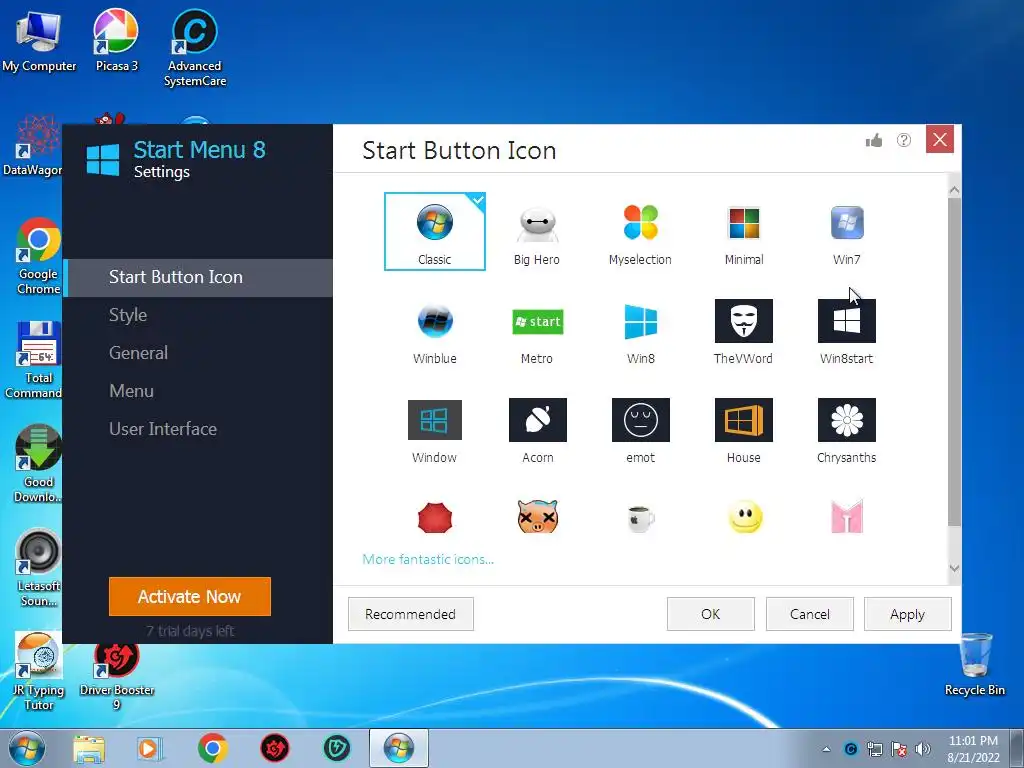Screen dimensions: 1024x768
Task: Click the Action Center flag tray icon
Action: point(899,749)
